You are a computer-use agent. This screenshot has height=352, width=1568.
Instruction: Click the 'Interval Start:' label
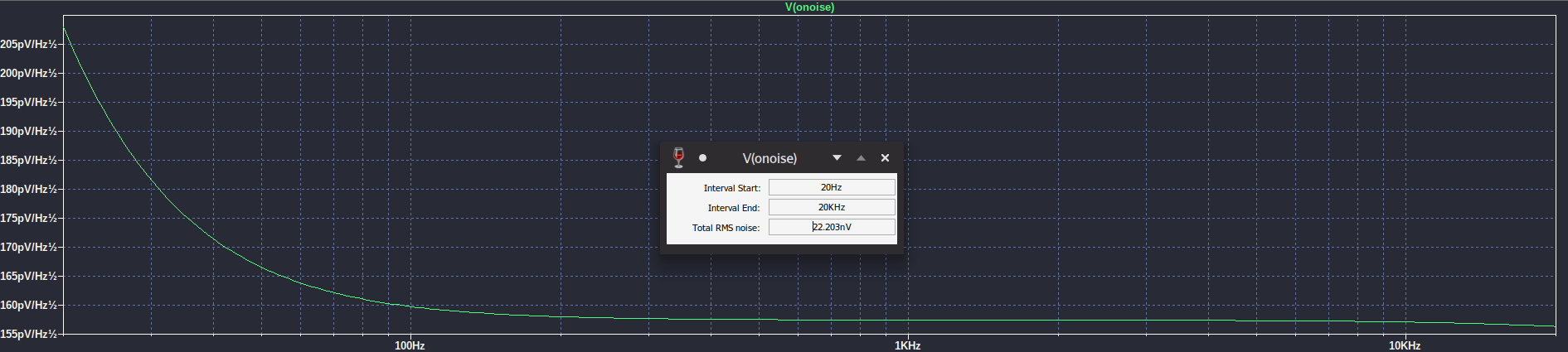pos(731,188)
